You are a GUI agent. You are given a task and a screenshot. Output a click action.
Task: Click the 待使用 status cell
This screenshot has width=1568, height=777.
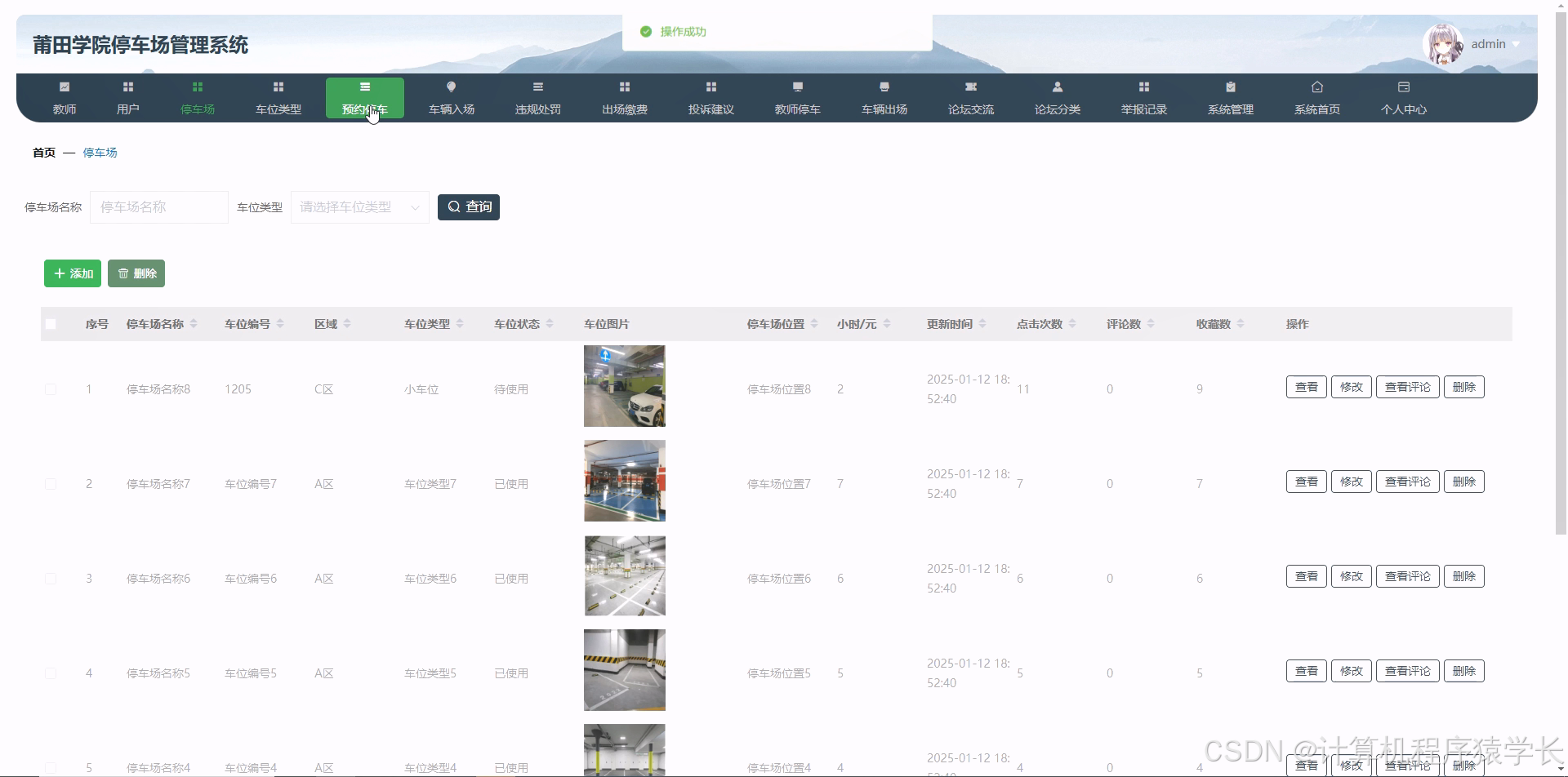[x=511, y=389]
